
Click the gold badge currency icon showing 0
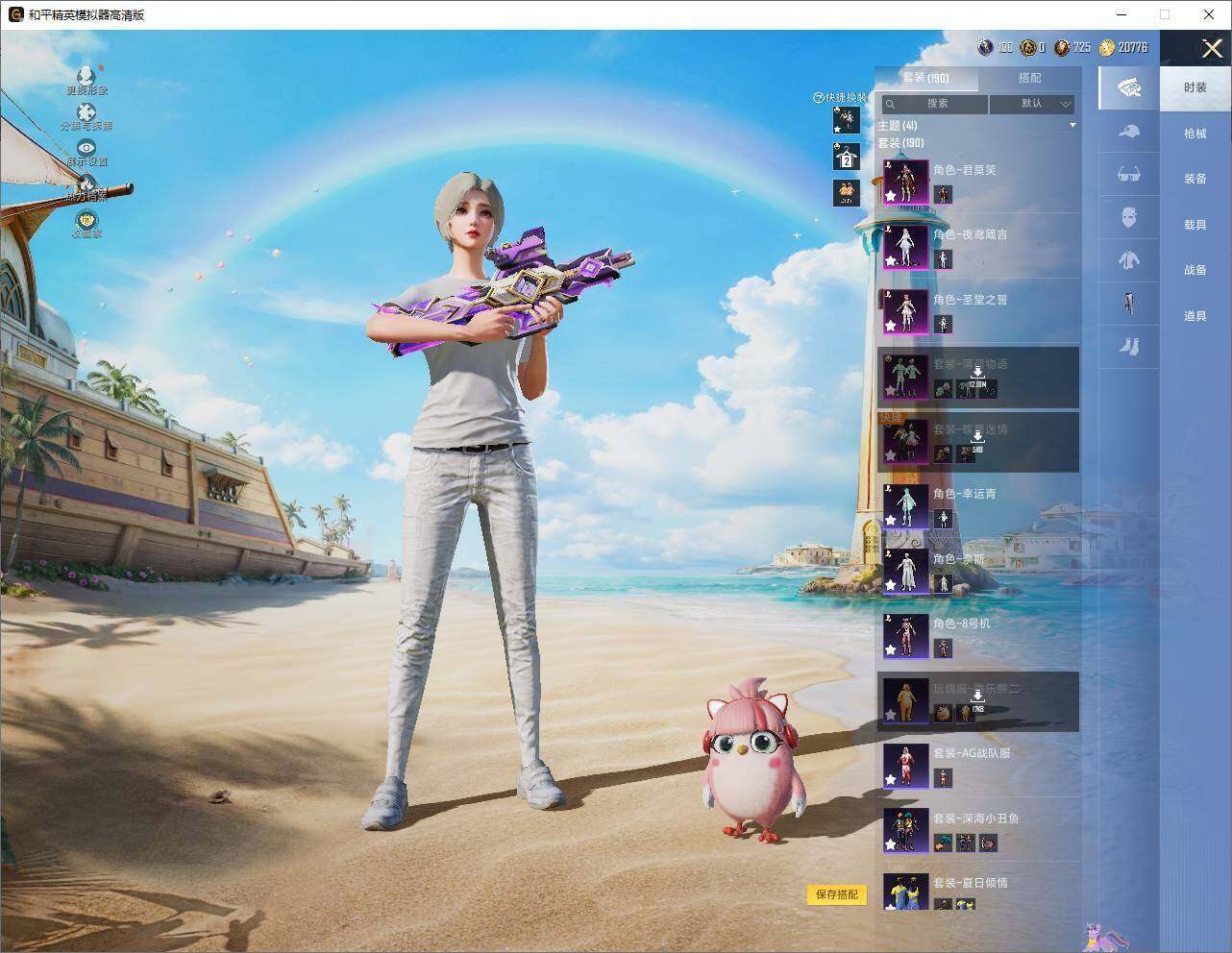pos(1027,47)
